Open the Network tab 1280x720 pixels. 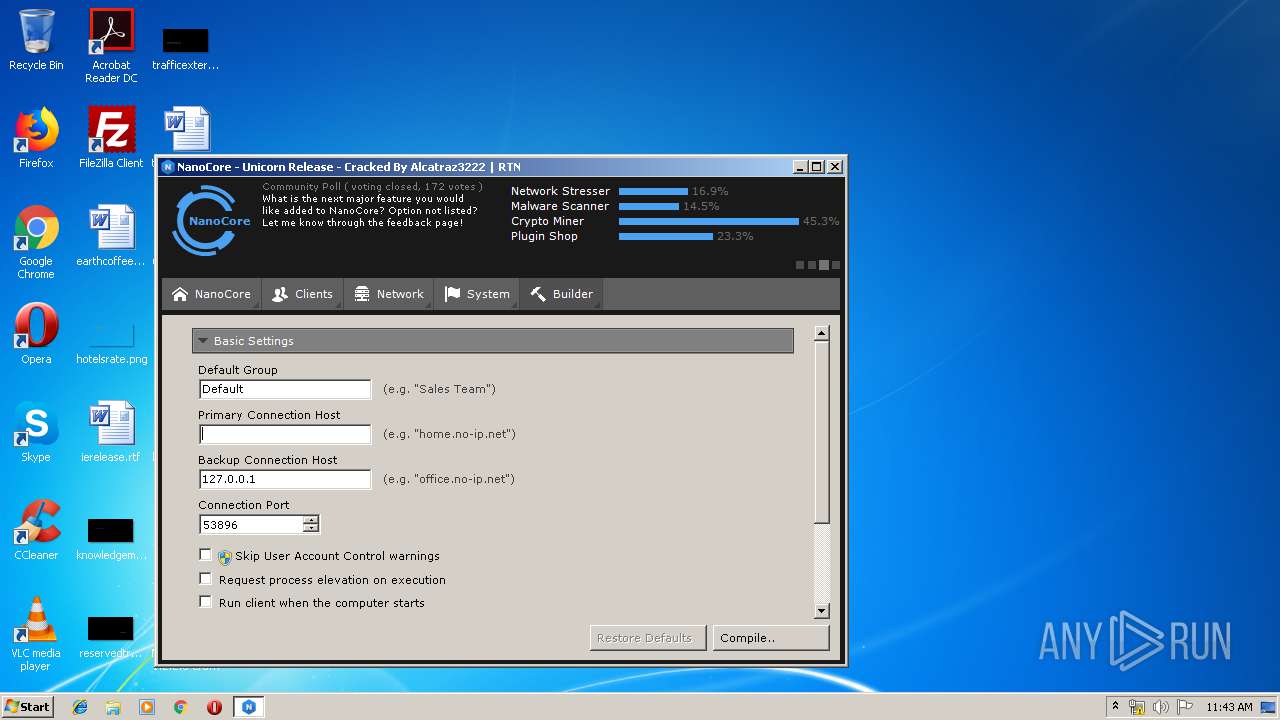click(389, 294)
